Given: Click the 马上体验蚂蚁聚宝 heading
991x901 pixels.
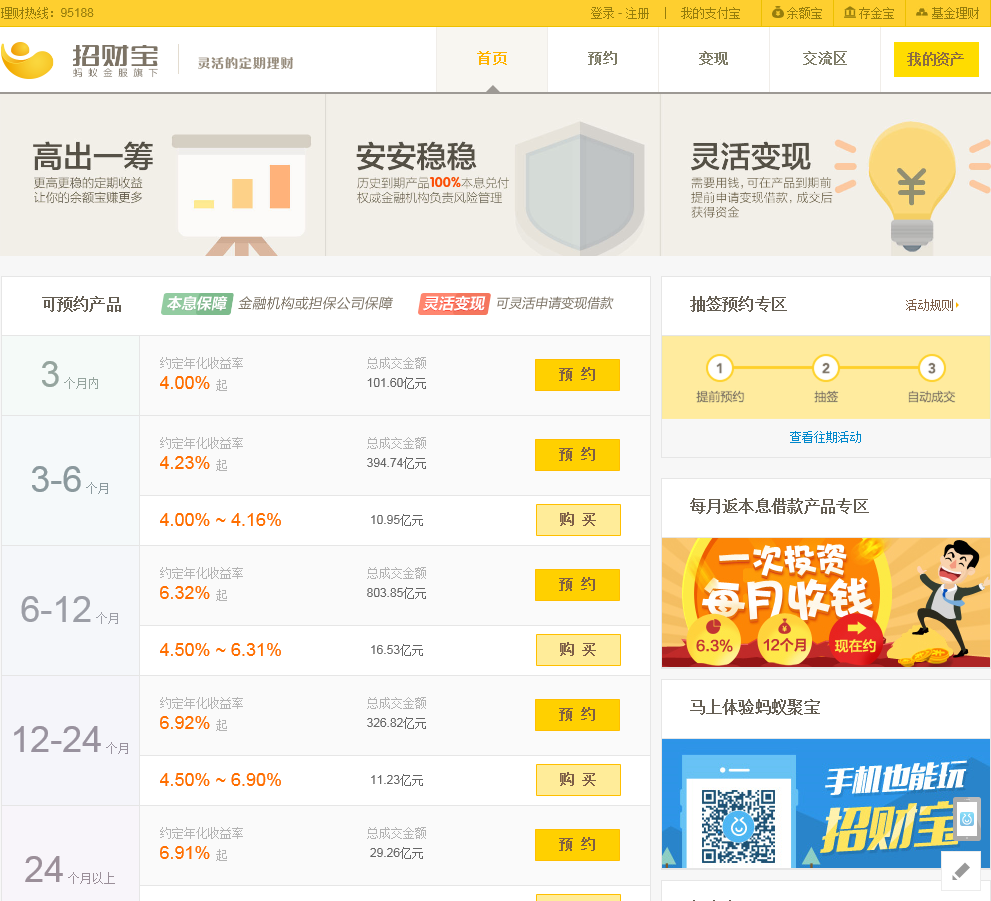Looking at the screenshot, I should point(755,707).
